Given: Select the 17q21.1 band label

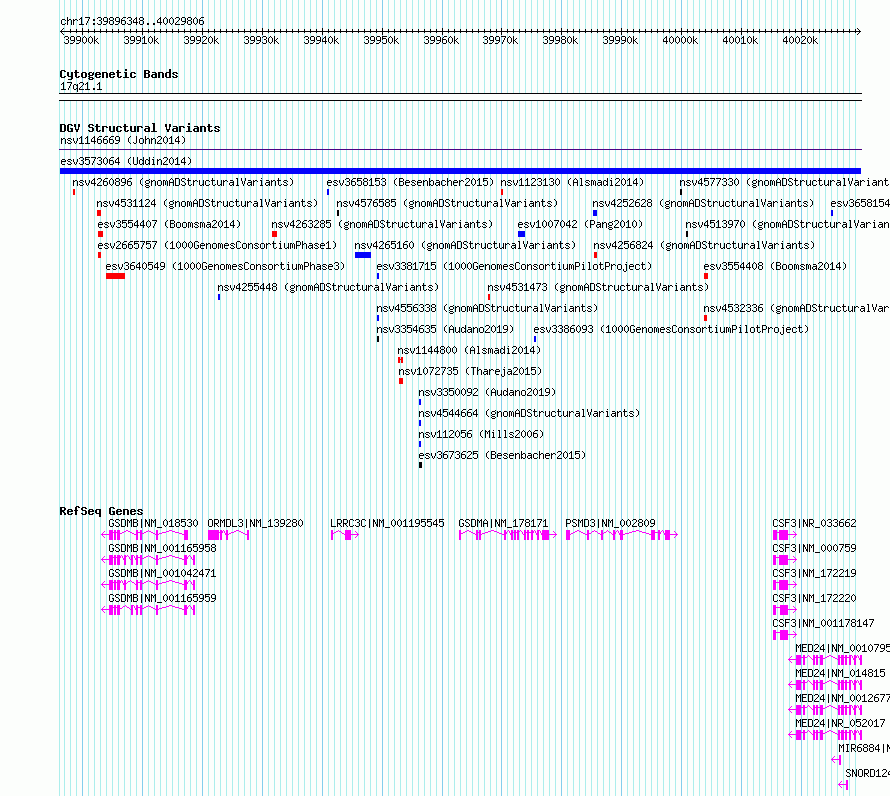Looking at the screenshot, I should point(81,86).
